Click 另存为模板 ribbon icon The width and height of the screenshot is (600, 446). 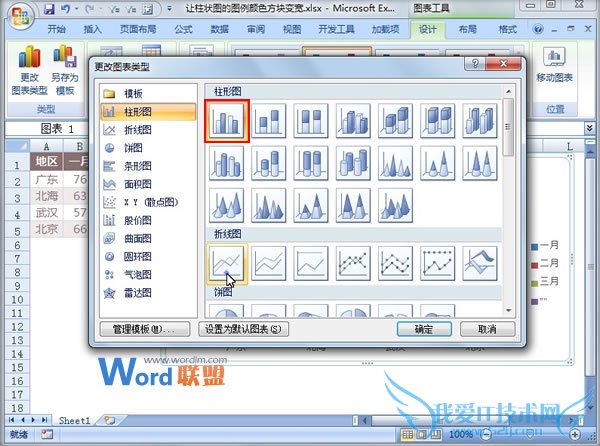(x=65, y=70)
